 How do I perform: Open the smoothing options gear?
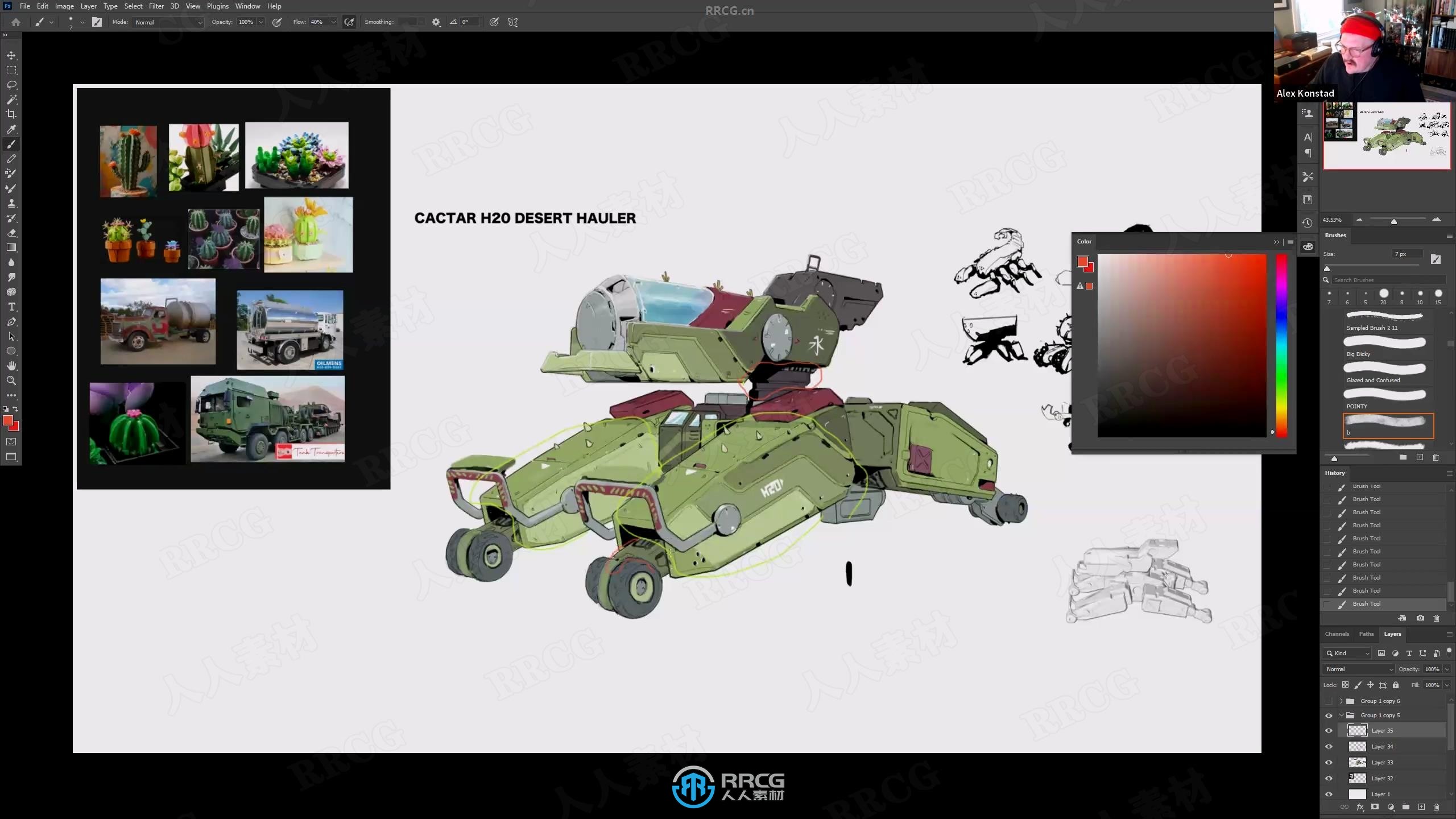[436, 22]
